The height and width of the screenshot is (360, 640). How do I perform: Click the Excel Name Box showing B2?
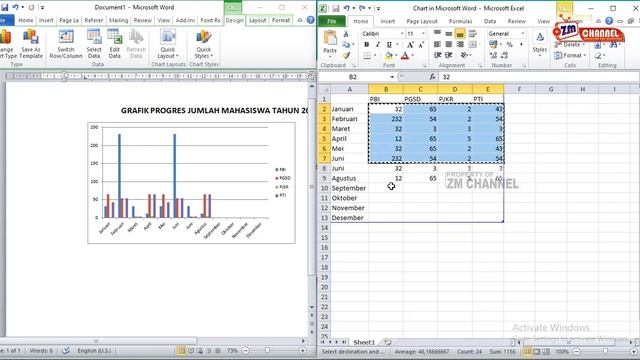click(353, 77)
